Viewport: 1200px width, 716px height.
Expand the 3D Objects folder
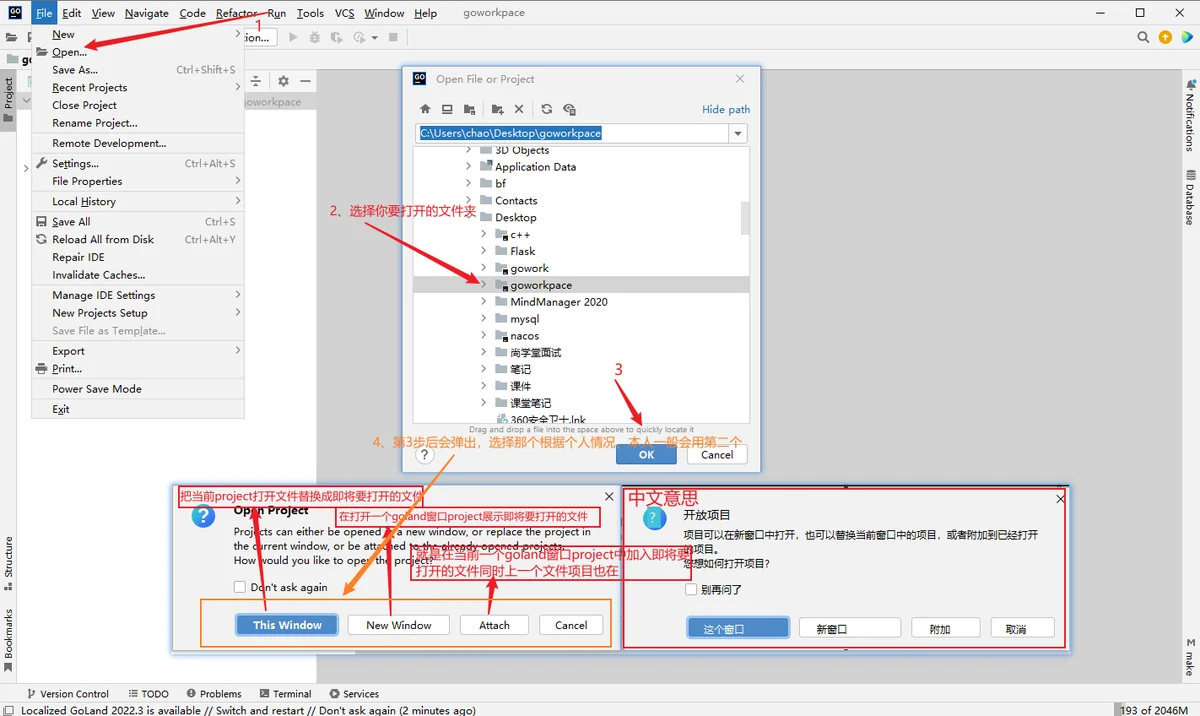tap(468, 150)
